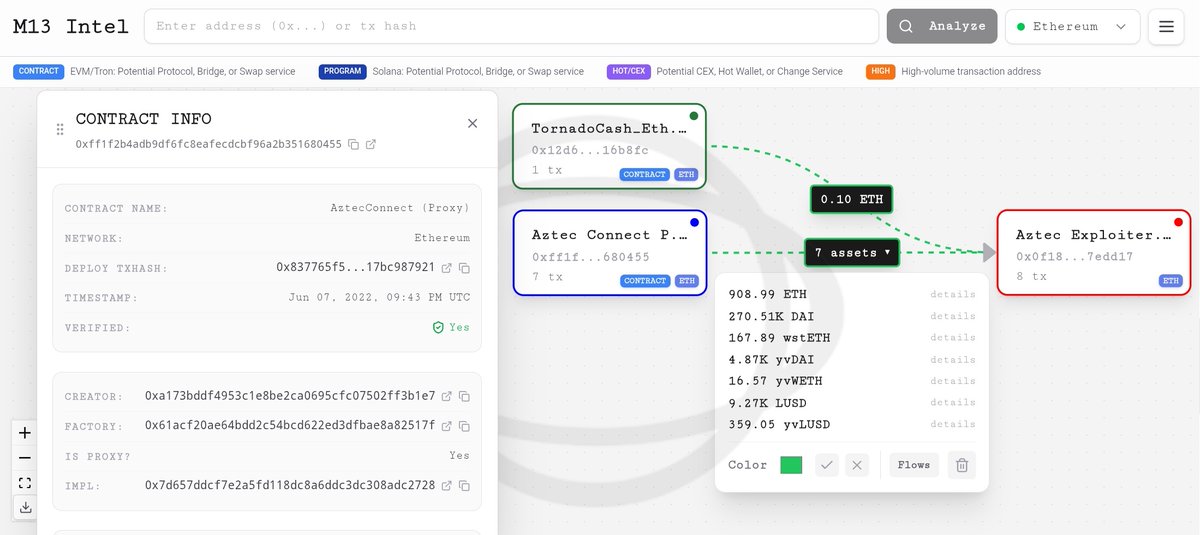View details for 359.05 yvLUSD

[x=953, y=425]
